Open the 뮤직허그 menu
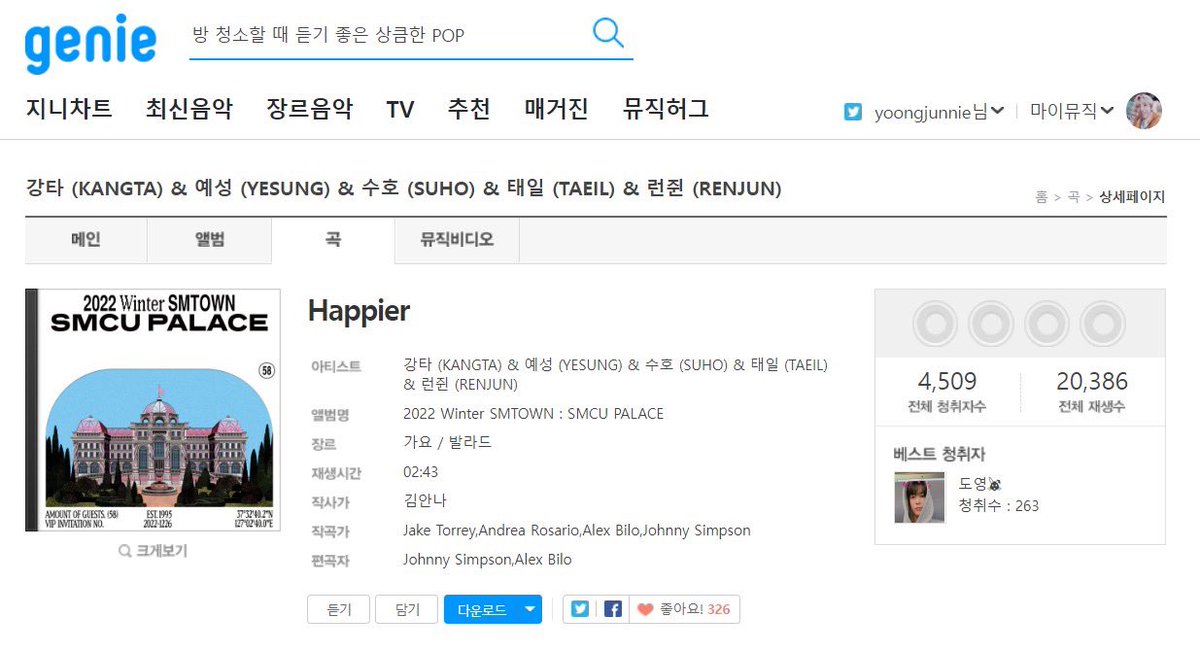The width and height of the screenshot is (1200, 651). click(665, 109)
